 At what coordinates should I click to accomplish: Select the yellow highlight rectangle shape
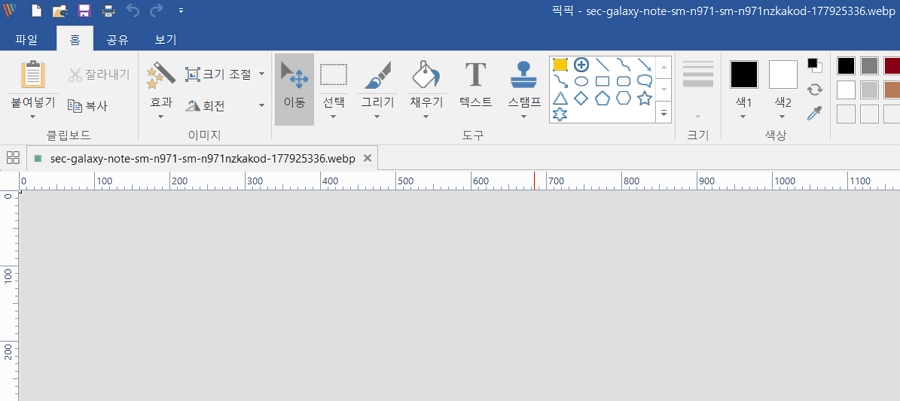(560, 65)
